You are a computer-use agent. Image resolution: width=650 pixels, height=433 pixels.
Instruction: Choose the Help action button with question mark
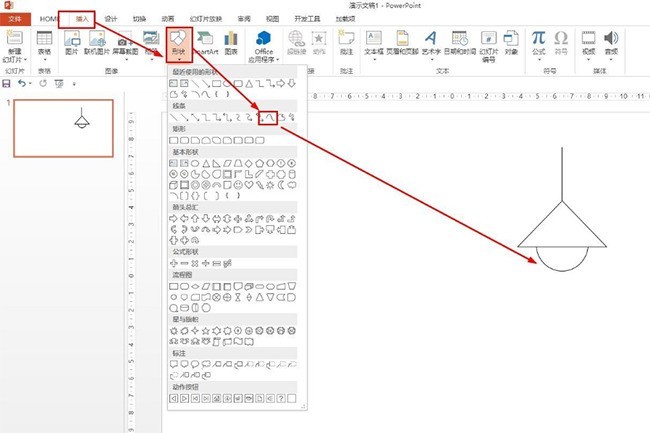[x=281, y=398]
